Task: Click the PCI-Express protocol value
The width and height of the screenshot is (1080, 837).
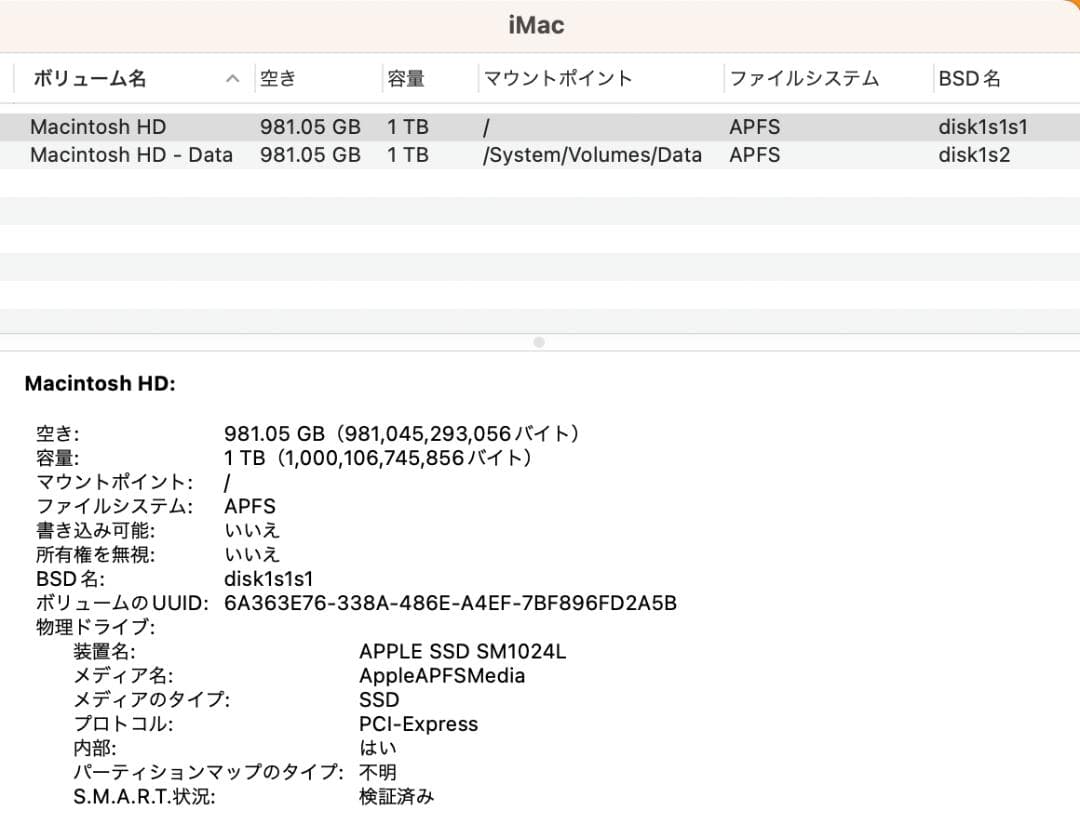Action: pyautogui.click(x=418, y=723)
